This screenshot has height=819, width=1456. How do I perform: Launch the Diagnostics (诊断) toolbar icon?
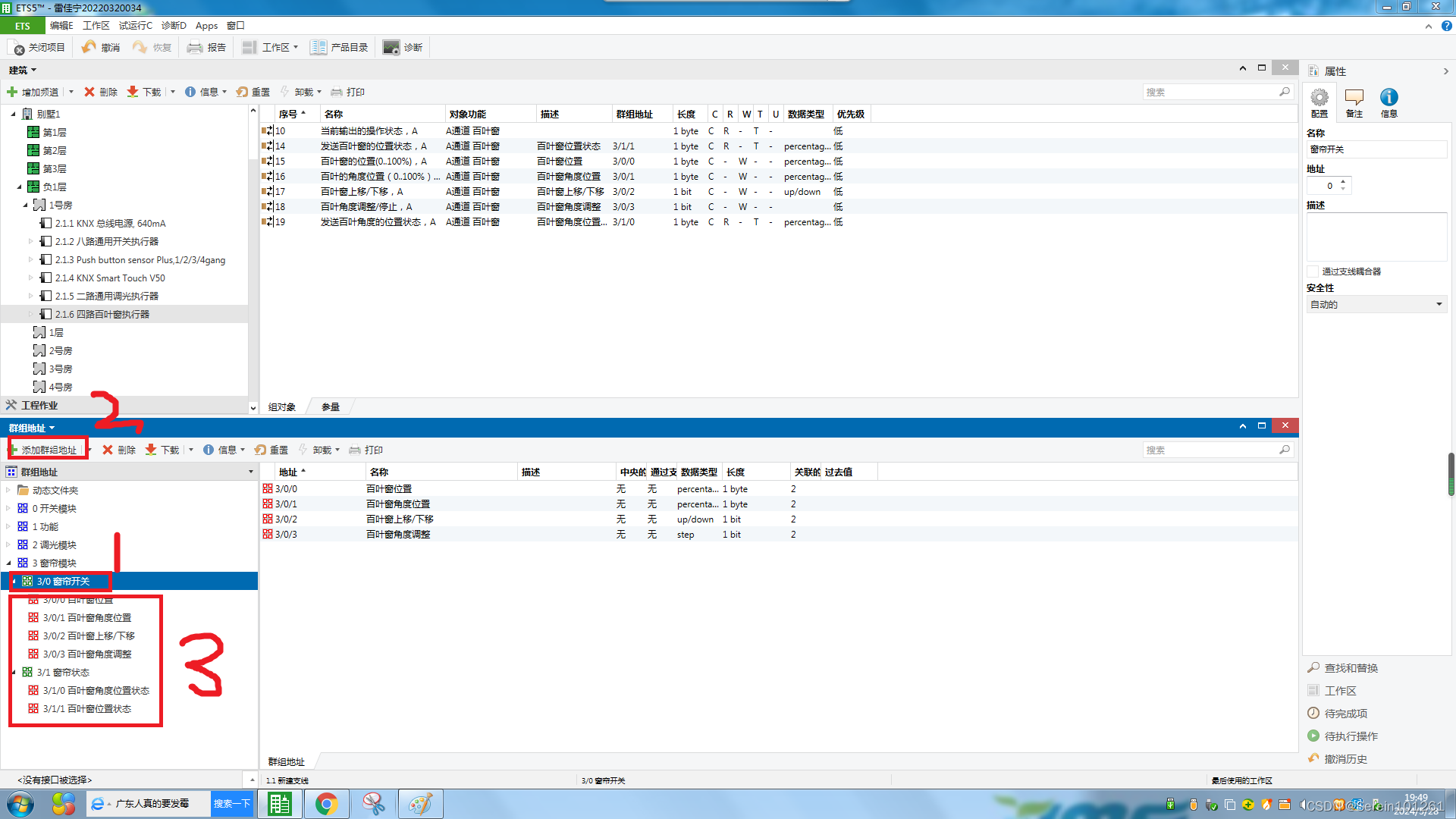point(391,47)
